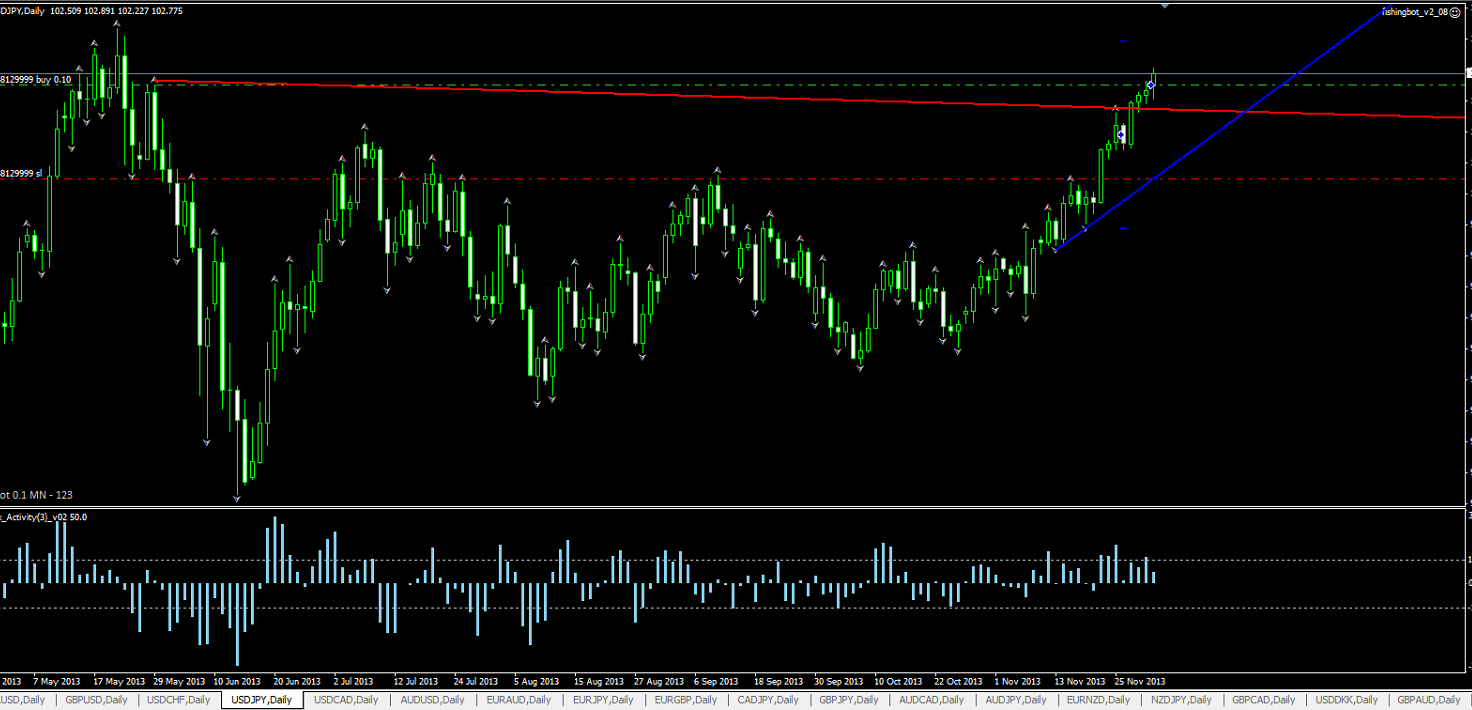This screenshot has width=1472, height=710.
Task: Switch to the EURAUD,Daily chart tab
Action: click(x=518, y=700)
